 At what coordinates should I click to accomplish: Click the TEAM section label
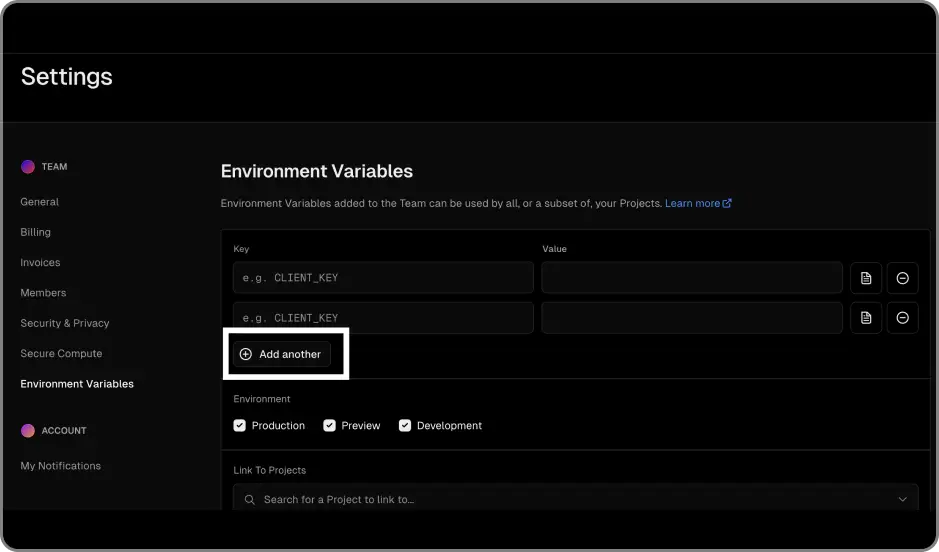[x=54, y=166]
